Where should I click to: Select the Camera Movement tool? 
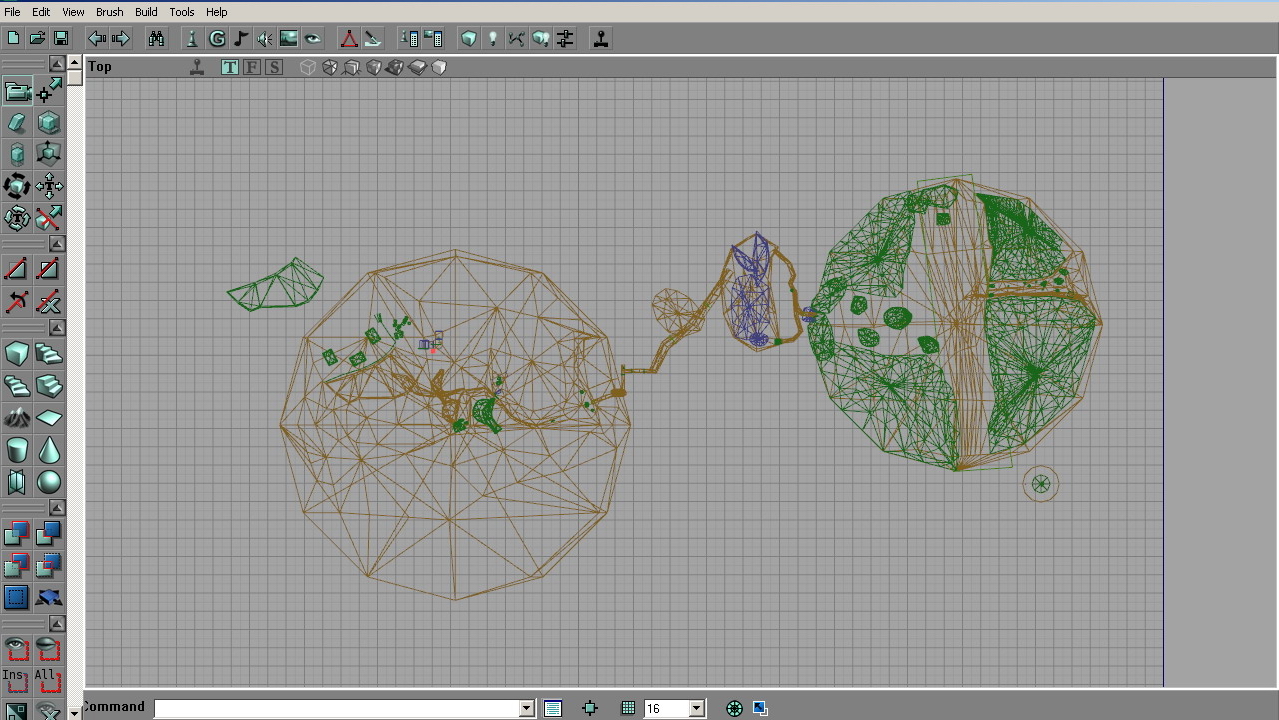pyautogui.click(x=17, y=92)
